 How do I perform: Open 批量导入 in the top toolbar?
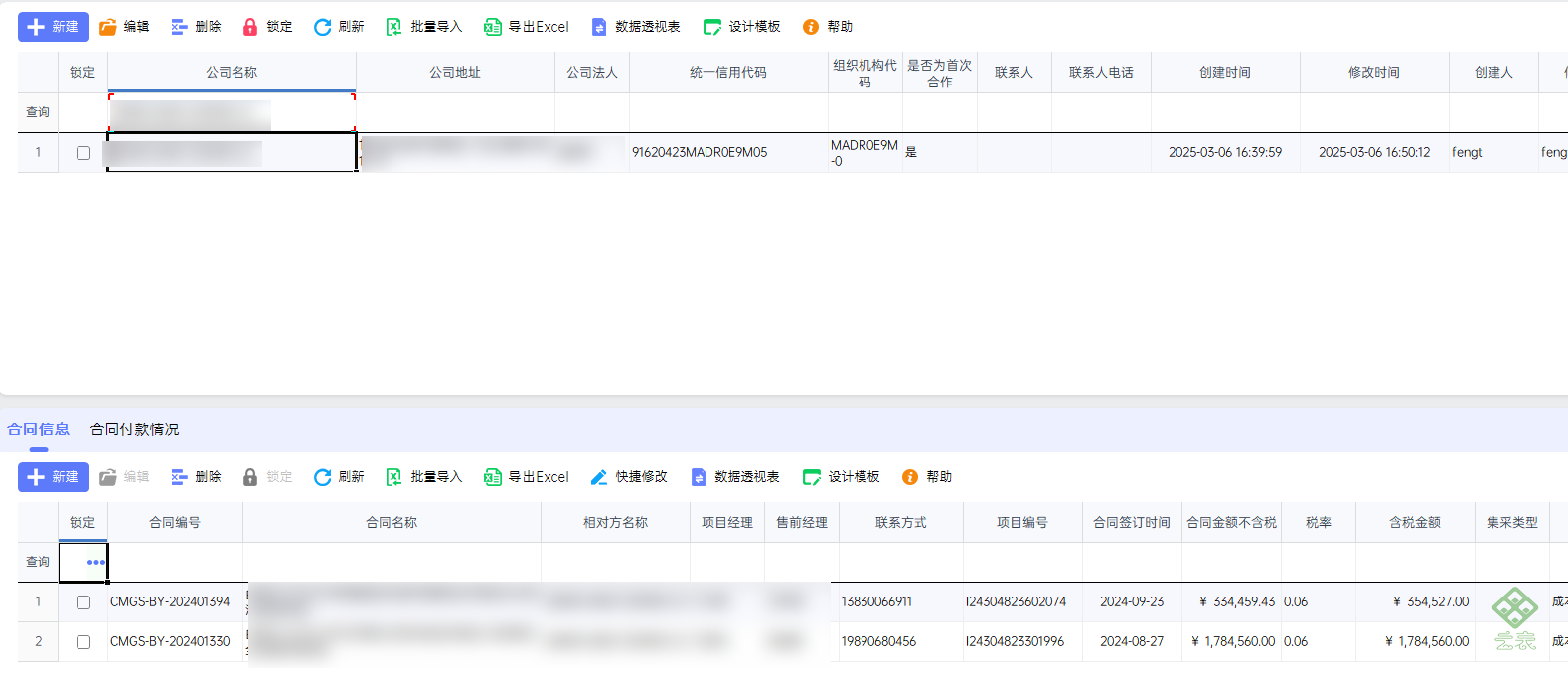click(x=424, y=27)
